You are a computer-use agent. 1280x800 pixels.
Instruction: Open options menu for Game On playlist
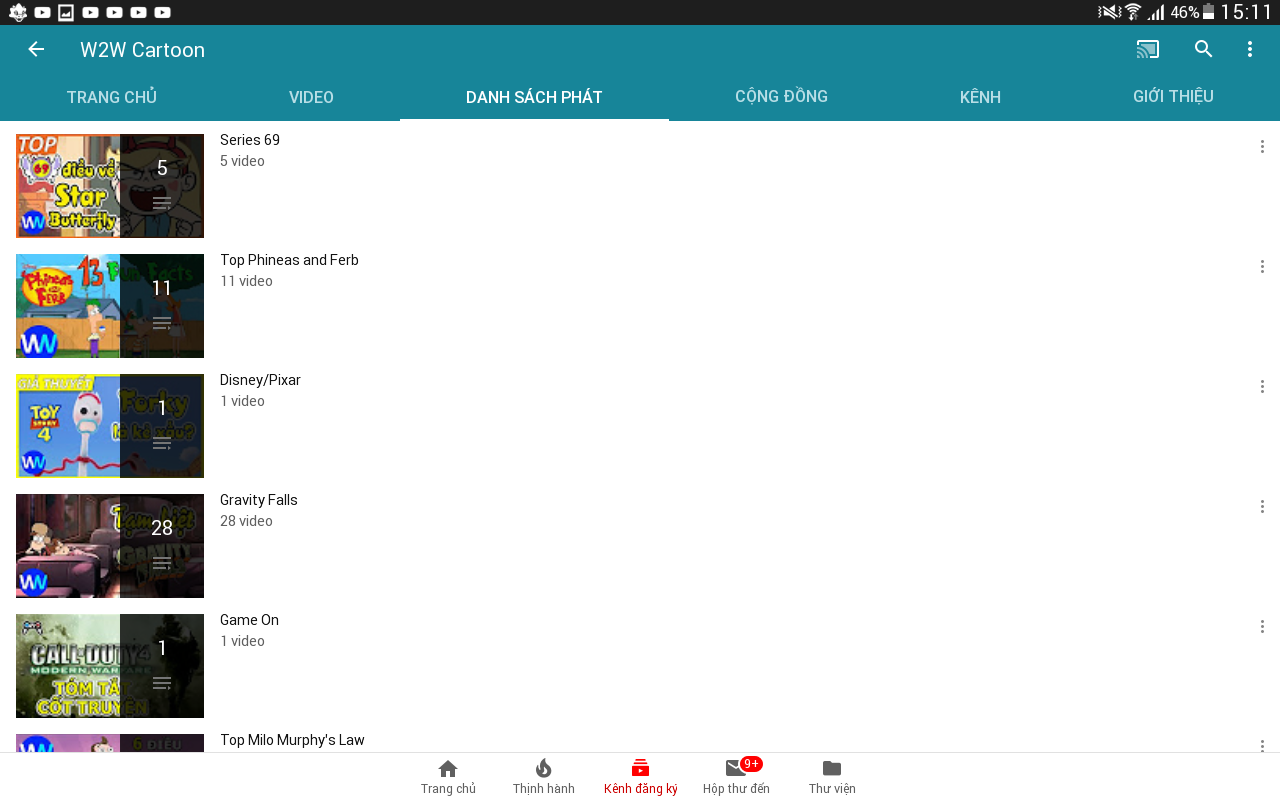[1262, 627]
